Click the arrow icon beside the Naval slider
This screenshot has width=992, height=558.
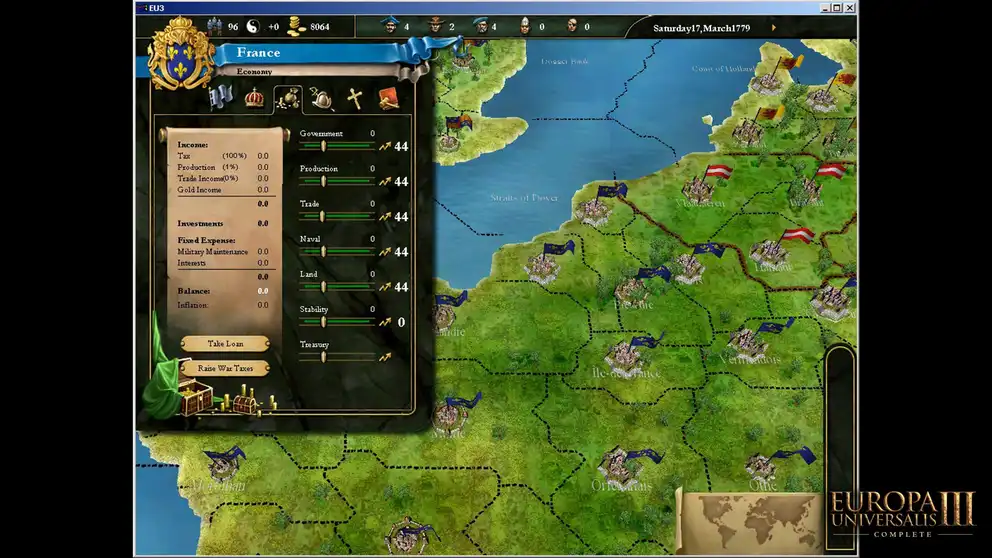pos(384,252)
